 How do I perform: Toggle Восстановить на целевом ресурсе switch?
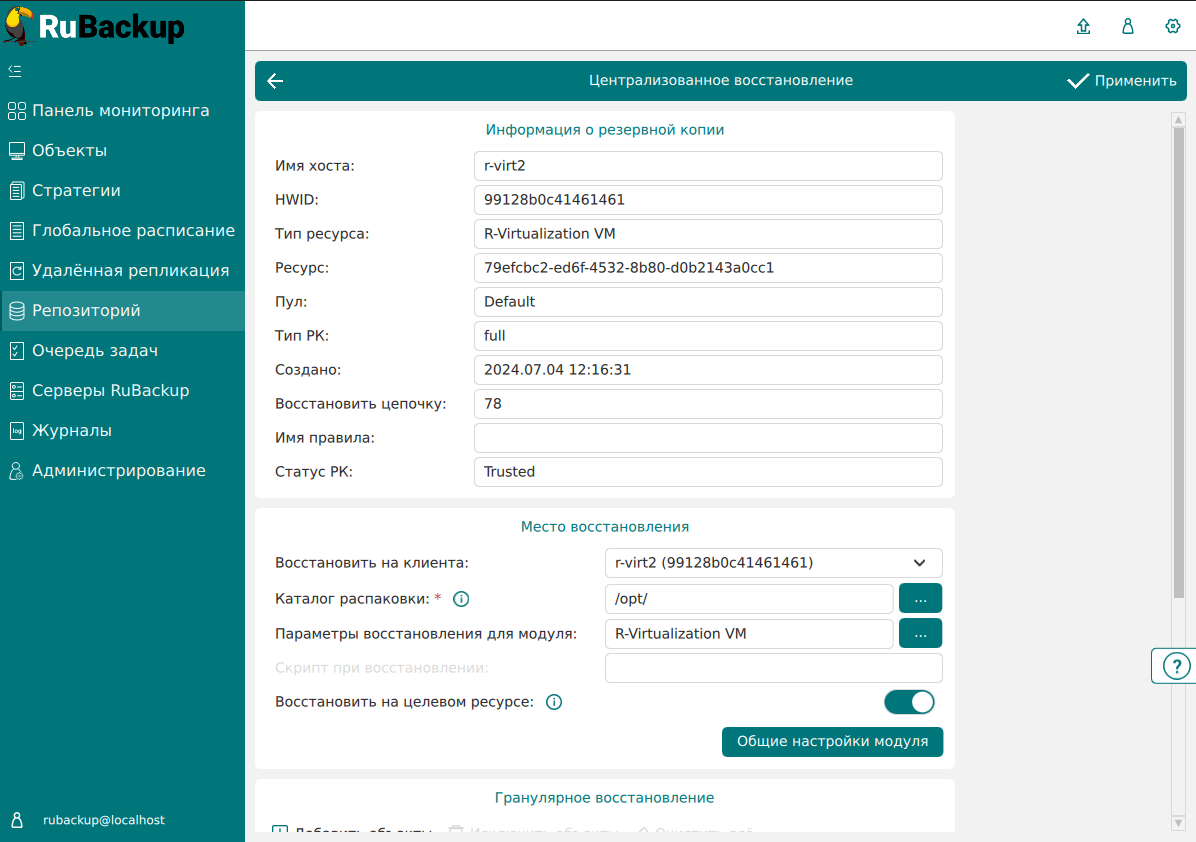909,702
